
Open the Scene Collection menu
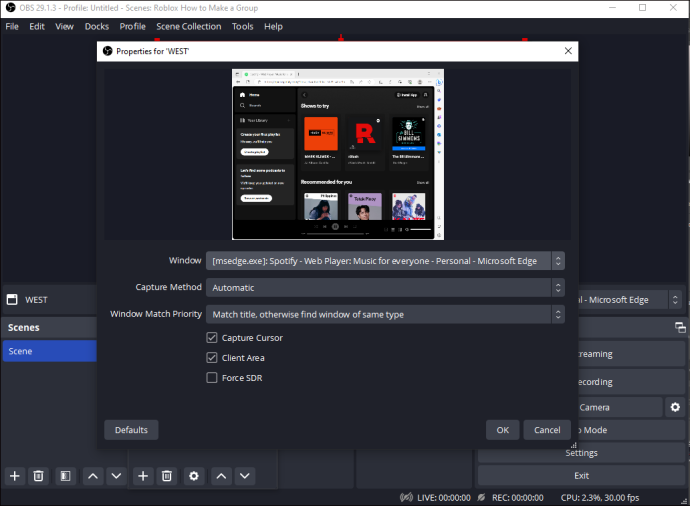tap(189, 26)
